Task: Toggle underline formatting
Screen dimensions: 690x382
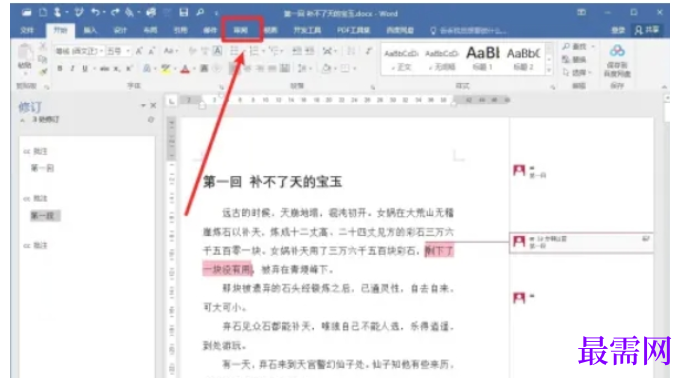Action: pos(84,68)
